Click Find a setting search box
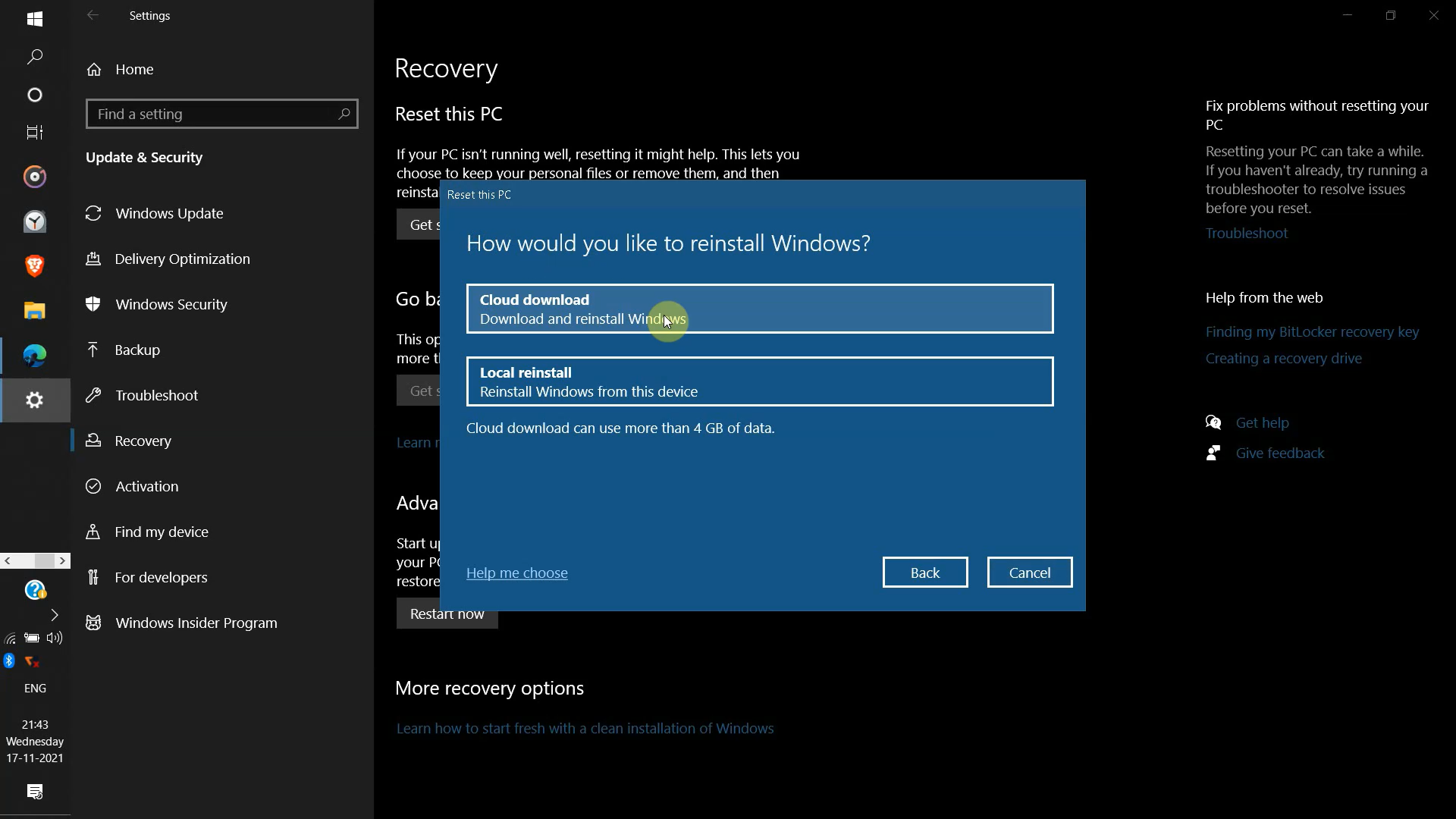This screenshot has height=819, width=1456. (212, 114)
